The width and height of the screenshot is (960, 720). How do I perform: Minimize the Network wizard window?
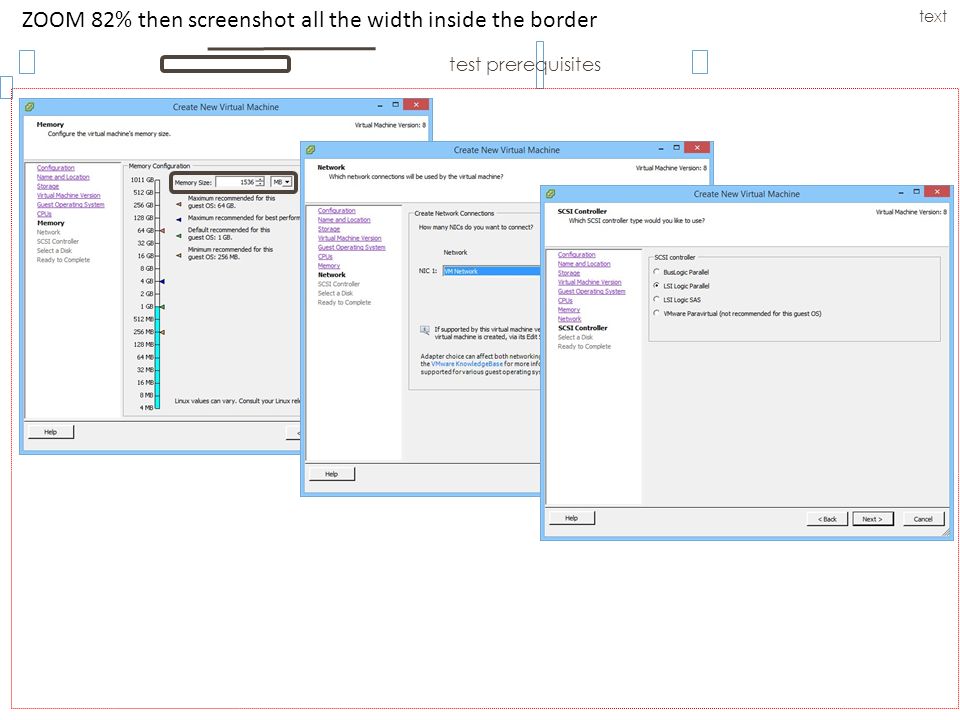(x=661, y=148)
